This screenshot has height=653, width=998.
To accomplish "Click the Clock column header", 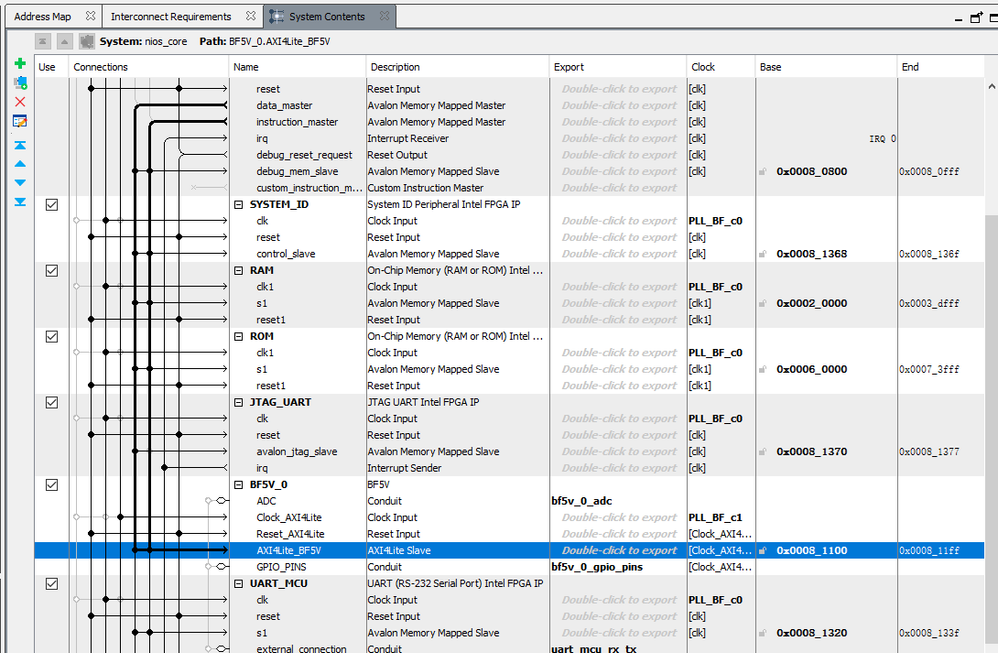I will click(721, 67).
